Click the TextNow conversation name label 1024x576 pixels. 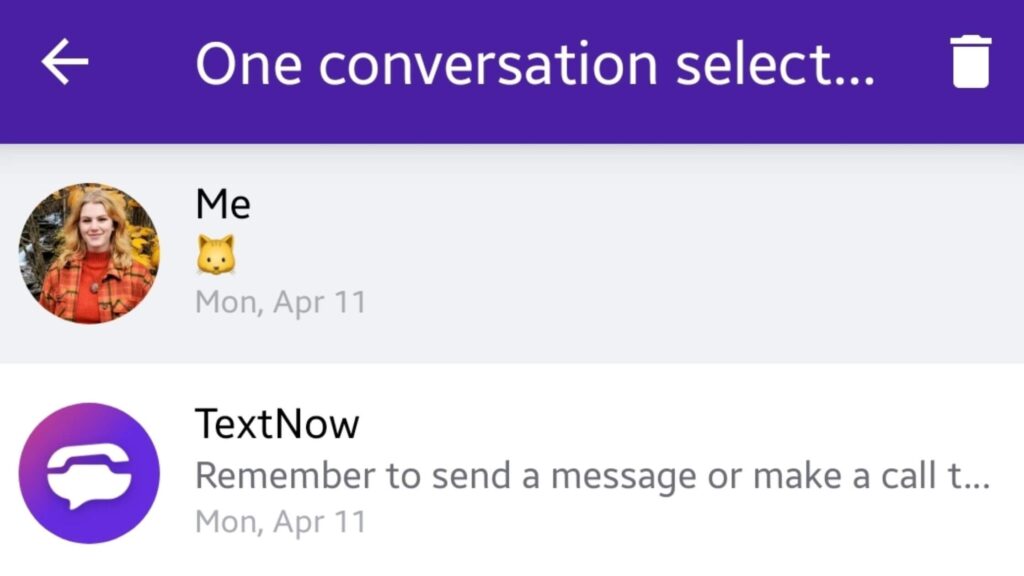click(277, 423)
